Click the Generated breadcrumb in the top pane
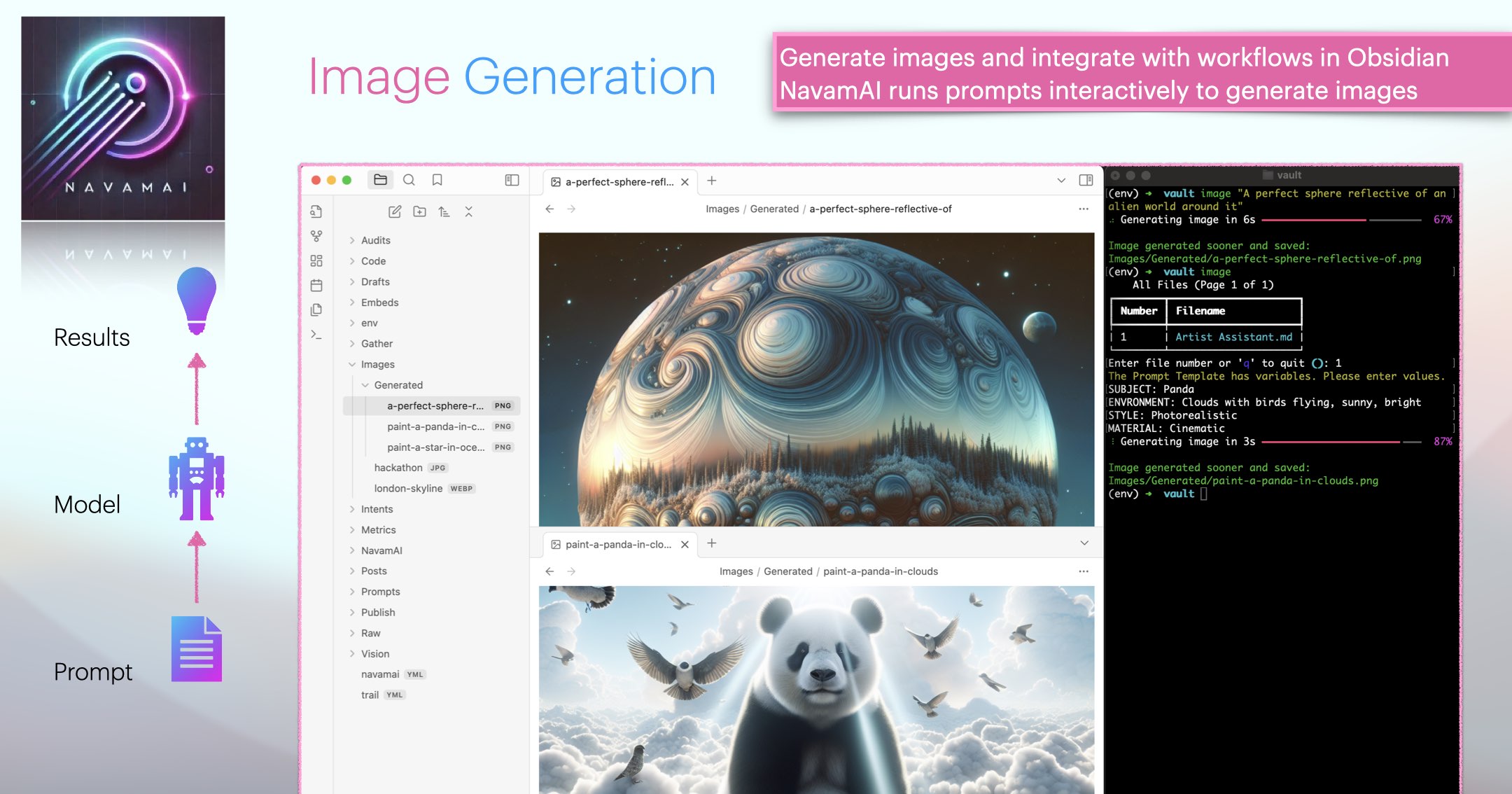The width and height of the screenshot is (1512, 794). pos(774,209)
